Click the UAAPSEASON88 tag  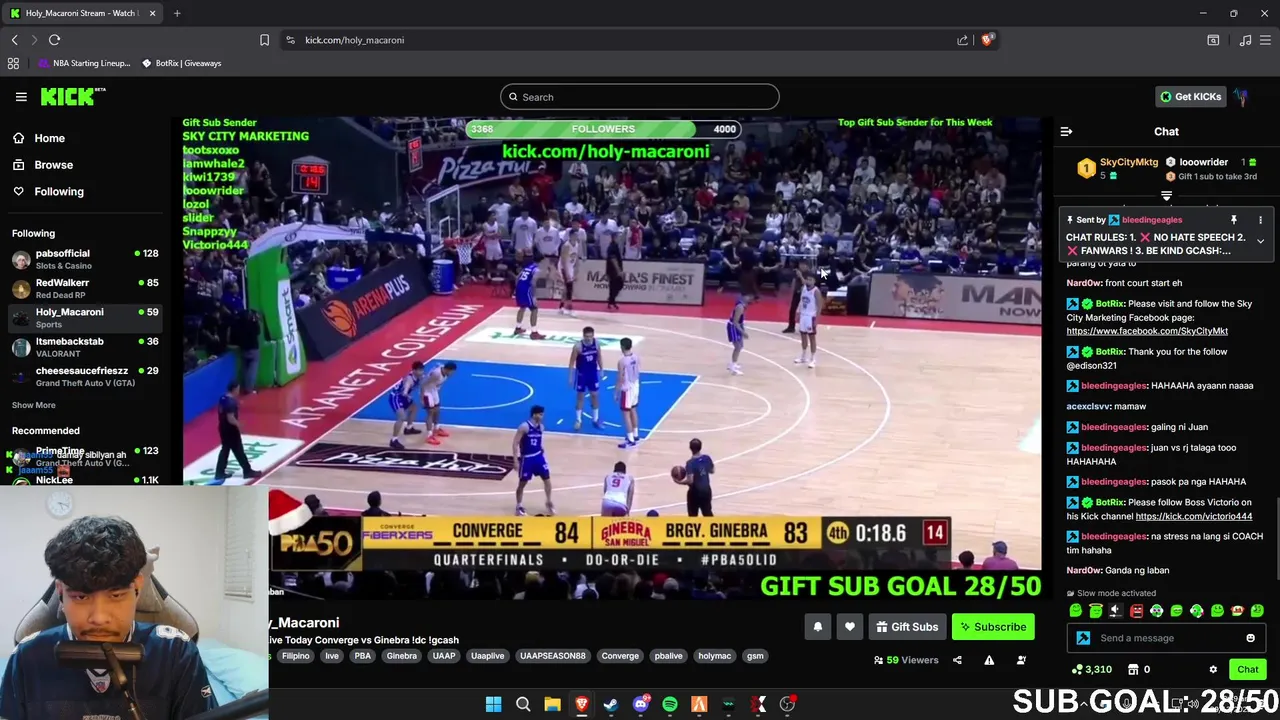(x=552, y=656)
